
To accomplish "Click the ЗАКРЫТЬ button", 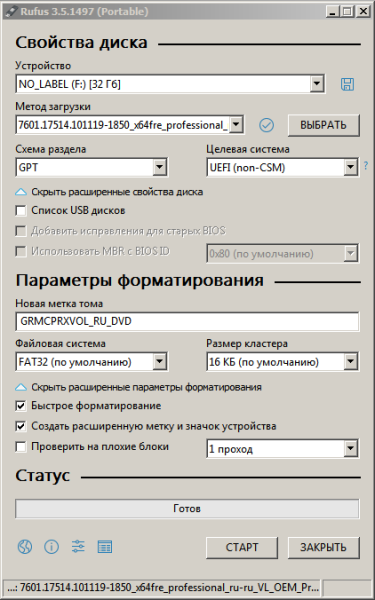I will coord(323,547).
